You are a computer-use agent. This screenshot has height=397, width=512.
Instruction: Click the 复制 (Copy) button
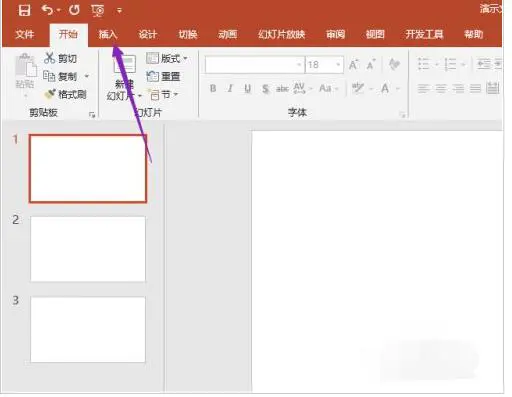60,76
